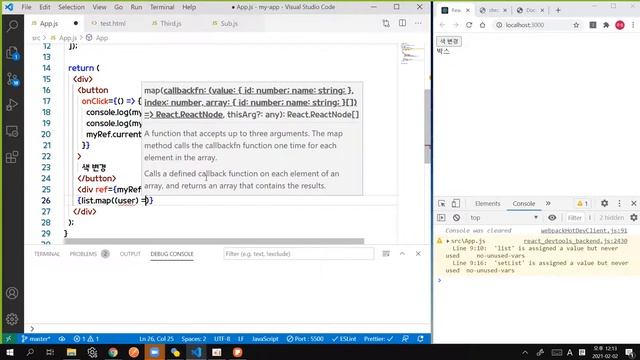Activate DevTools inspect element picker

[442, 203]
